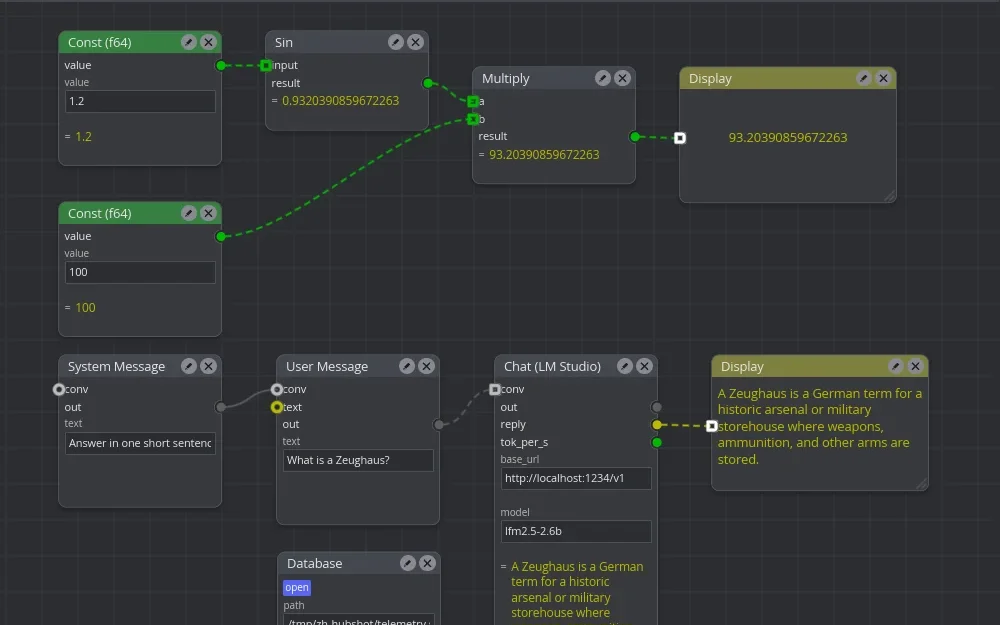The image size is (1000, 625).
Task: Click the System Message node's pencil icon
Action: click(x=188, y=366)
